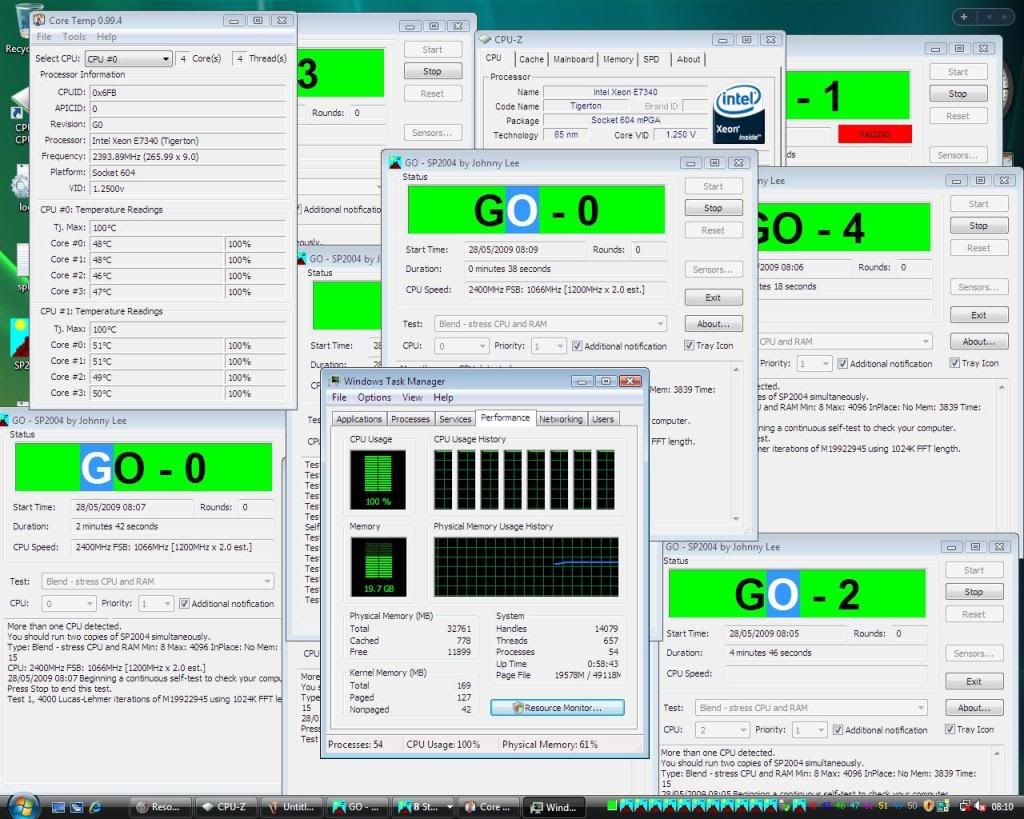Click the sidebar plus gadget icon
Screen dimensions: 1024x819
(x=963, y=16)
